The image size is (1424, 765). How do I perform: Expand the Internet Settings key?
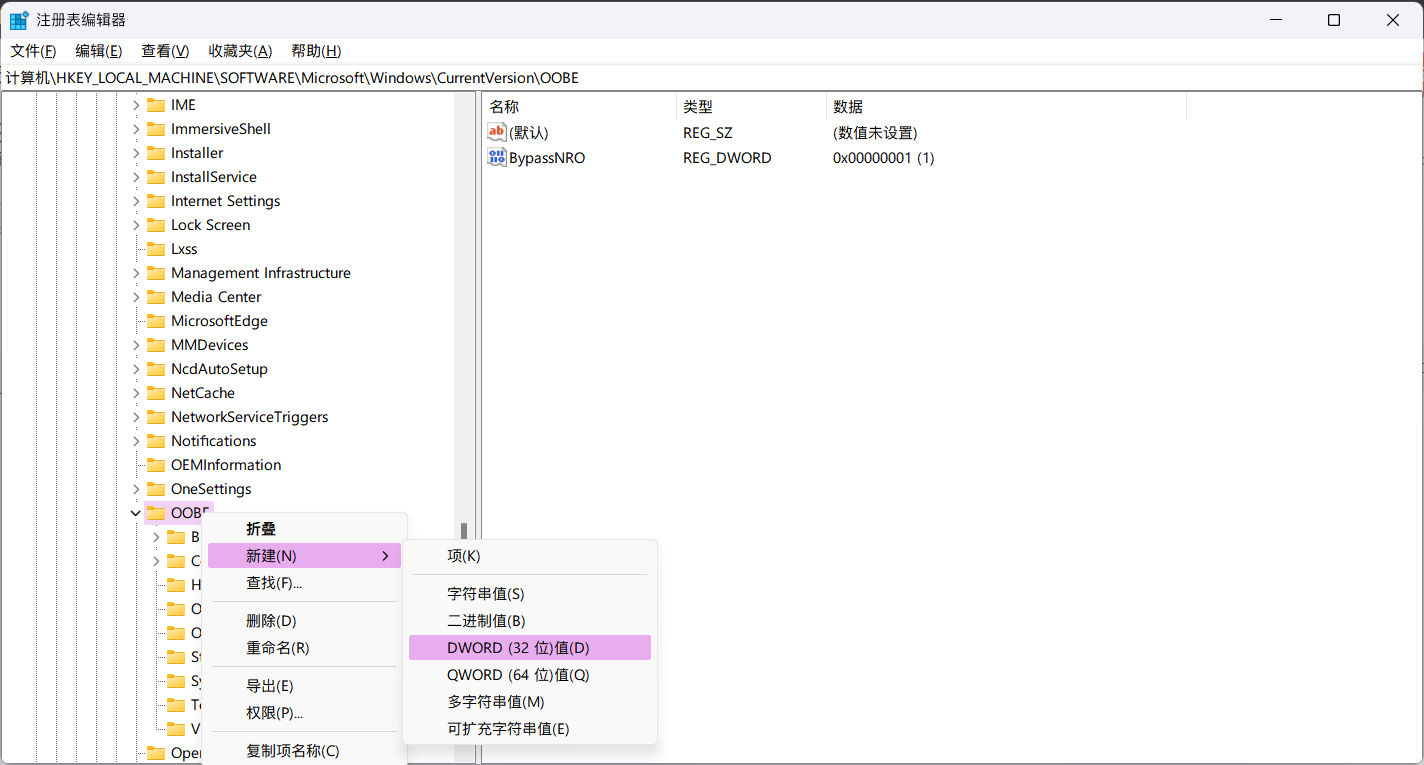coord(136,200)
